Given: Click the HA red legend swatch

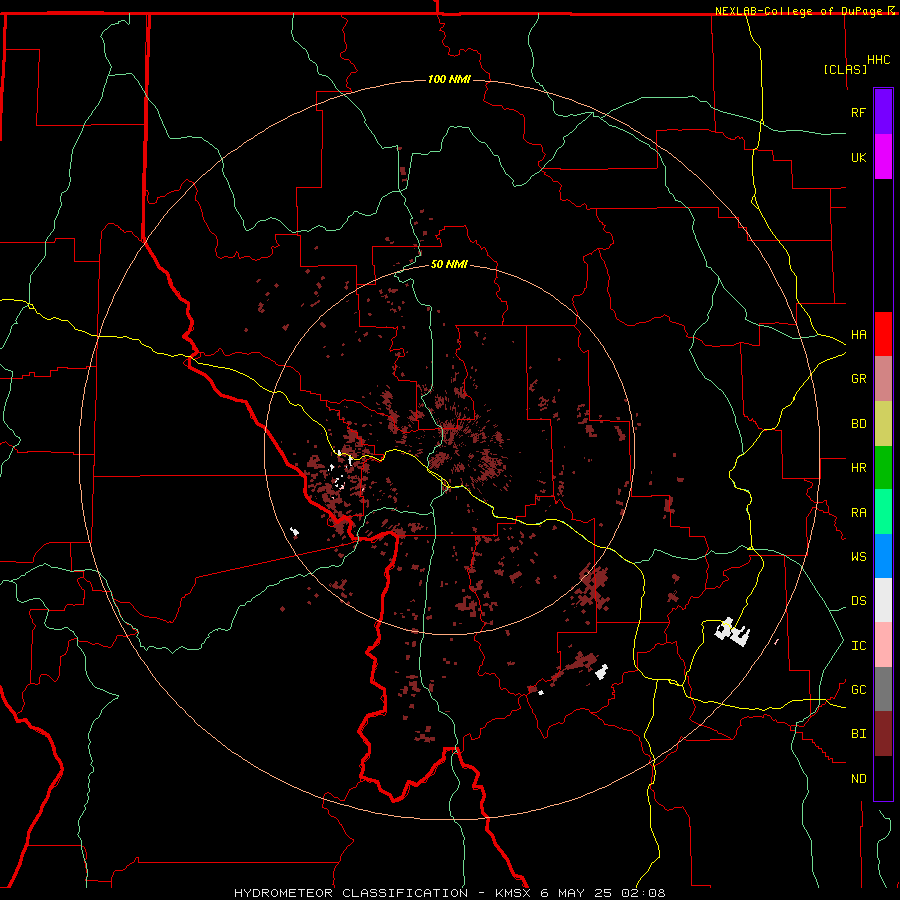Looking at the screenshot, I should (883, 334).
